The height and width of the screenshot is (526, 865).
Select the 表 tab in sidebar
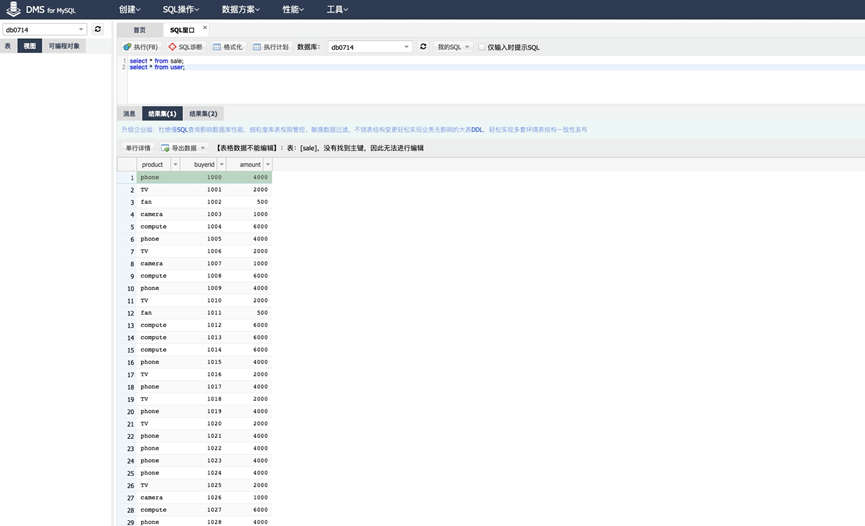click(x=8, y=46)
